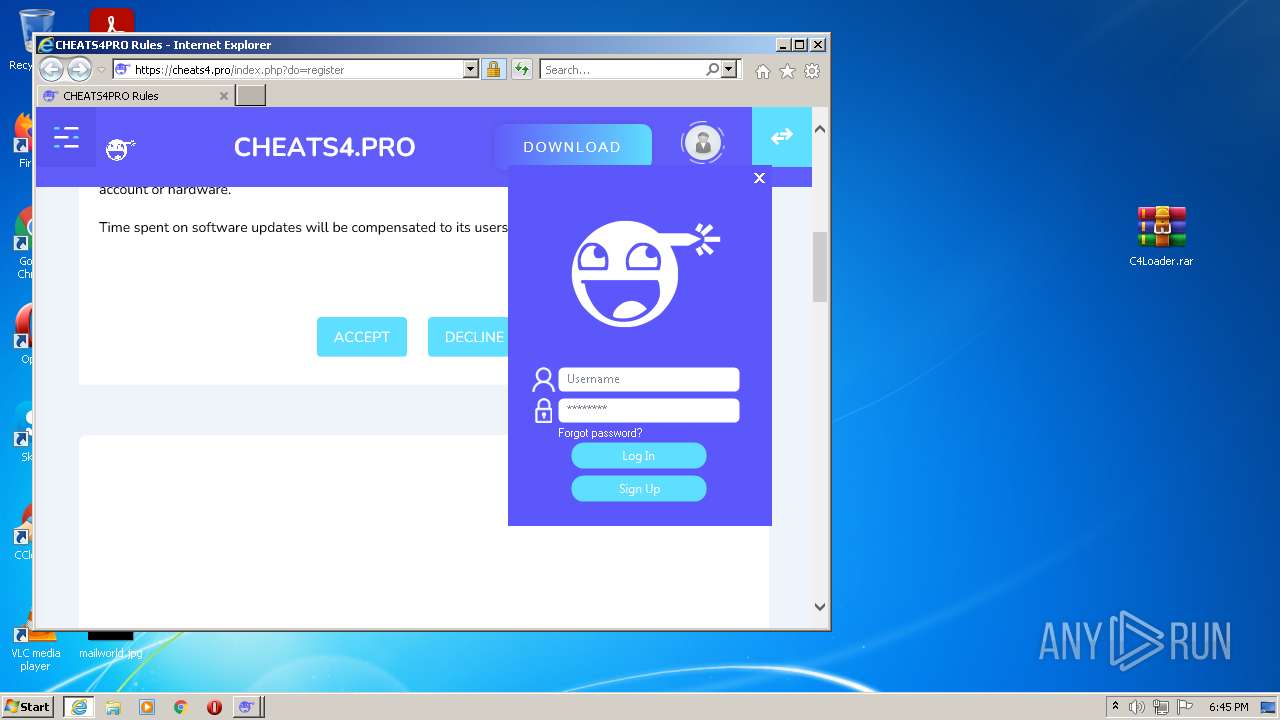Select the CHEATS4PRO Rules tab
Screen dimensions: 1280x720
pyautogui.click(x=135, y=96)
